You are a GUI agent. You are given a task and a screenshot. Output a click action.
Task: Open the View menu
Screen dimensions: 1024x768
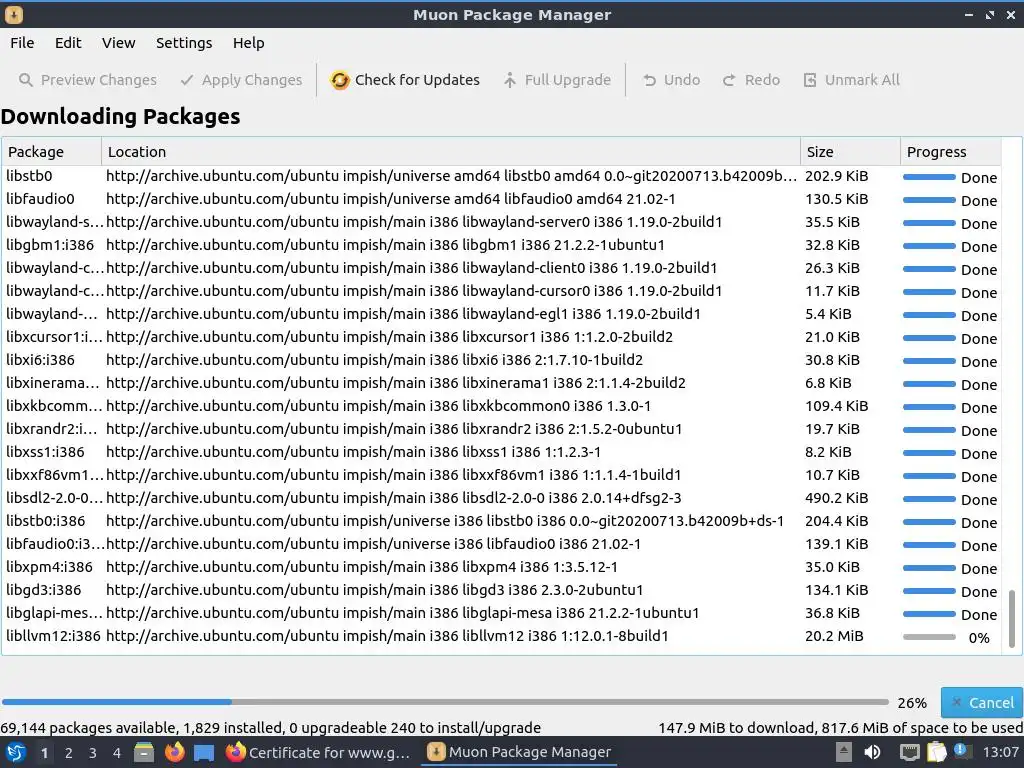click(118, 43)
